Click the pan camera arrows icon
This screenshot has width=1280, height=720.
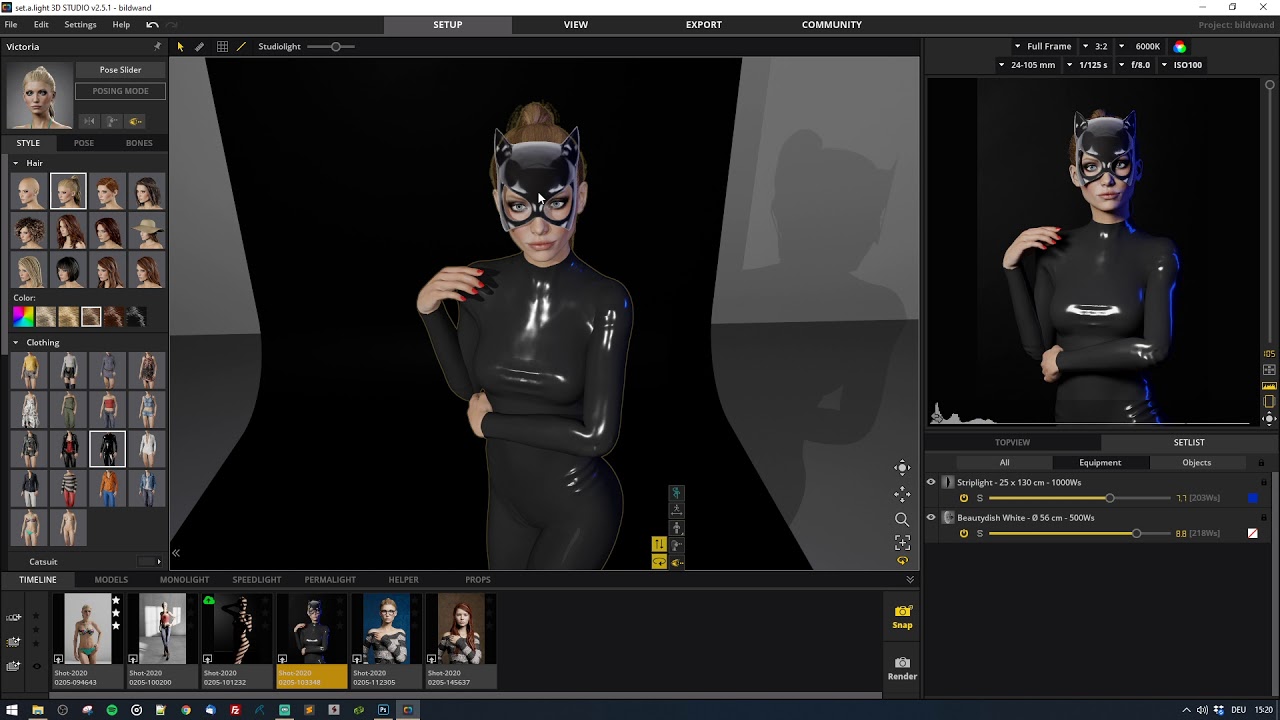(902, 494)
